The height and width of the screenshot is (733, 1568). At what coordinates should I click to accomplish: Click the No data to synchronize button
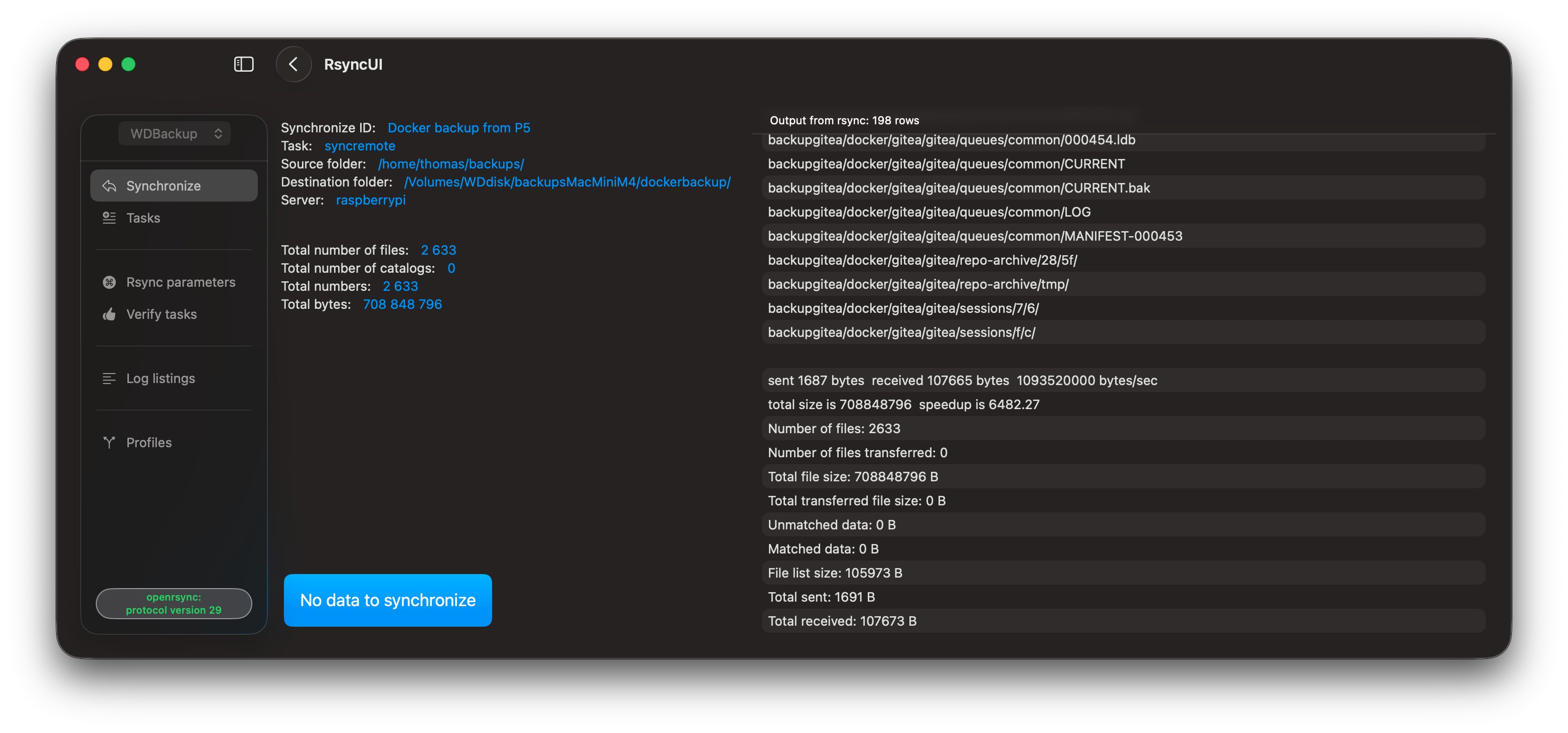click(388, 600)
